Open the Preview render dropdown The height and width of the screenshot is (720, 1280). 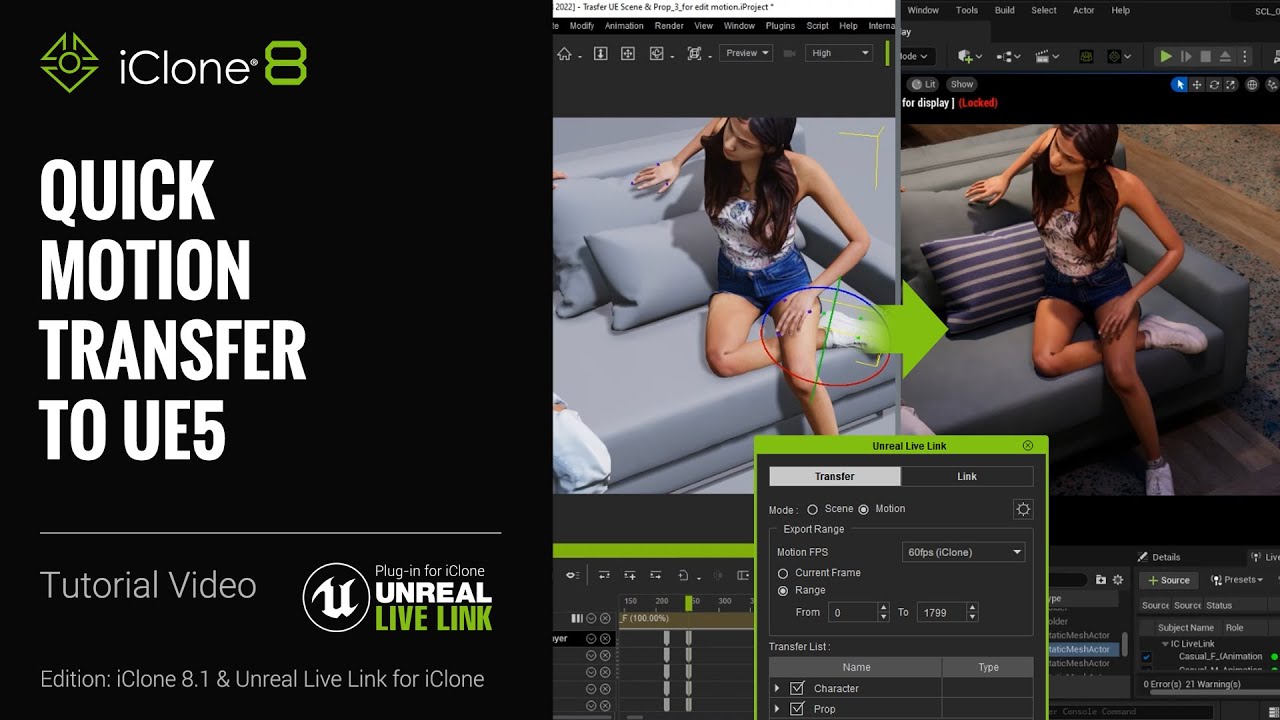click(x=746, y=53)
